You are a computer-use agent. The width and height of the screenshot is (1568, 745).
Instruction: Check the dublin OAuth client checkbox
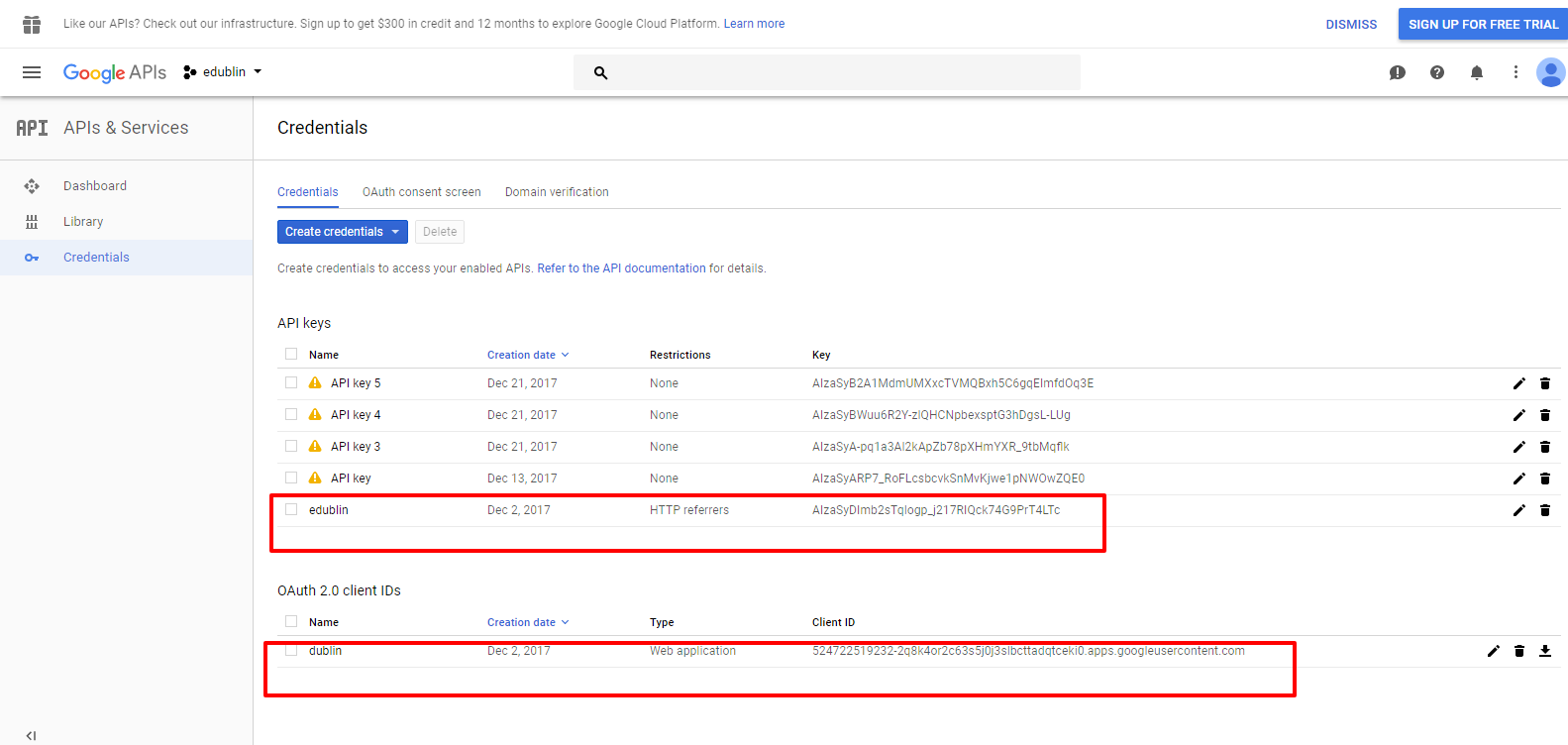(x=291, y=650)
